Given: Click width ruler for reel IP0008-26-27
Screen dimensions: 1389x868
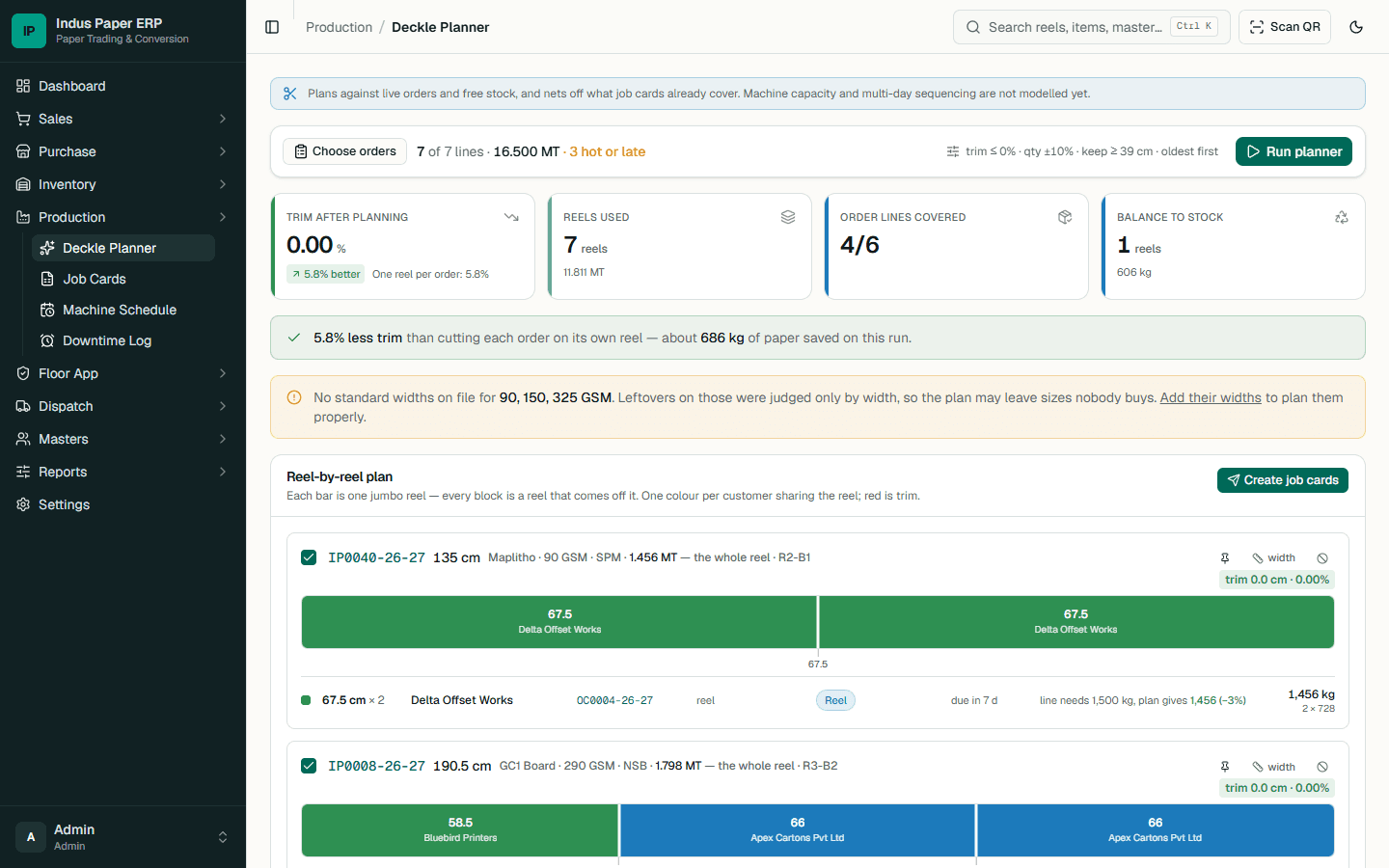Looking at the screenshot, I should coord(1273,767).
